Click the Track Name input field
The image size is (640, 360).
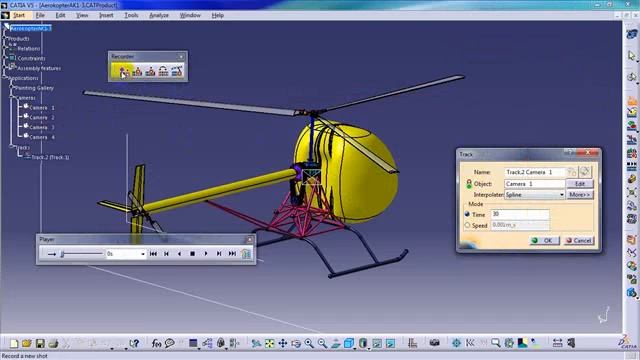tap(535, 172)
